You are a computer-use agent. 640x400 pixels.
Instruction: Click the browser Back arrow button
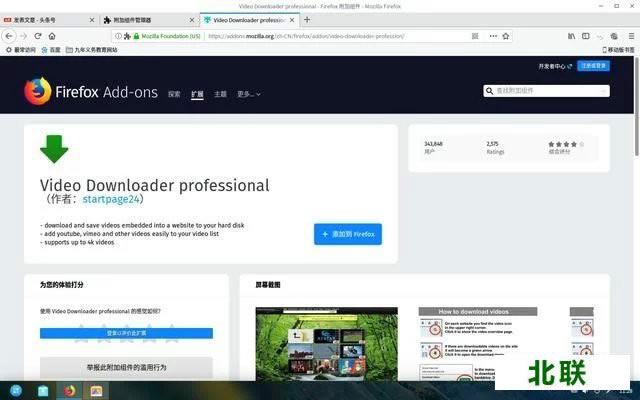[x=9, y=36]
